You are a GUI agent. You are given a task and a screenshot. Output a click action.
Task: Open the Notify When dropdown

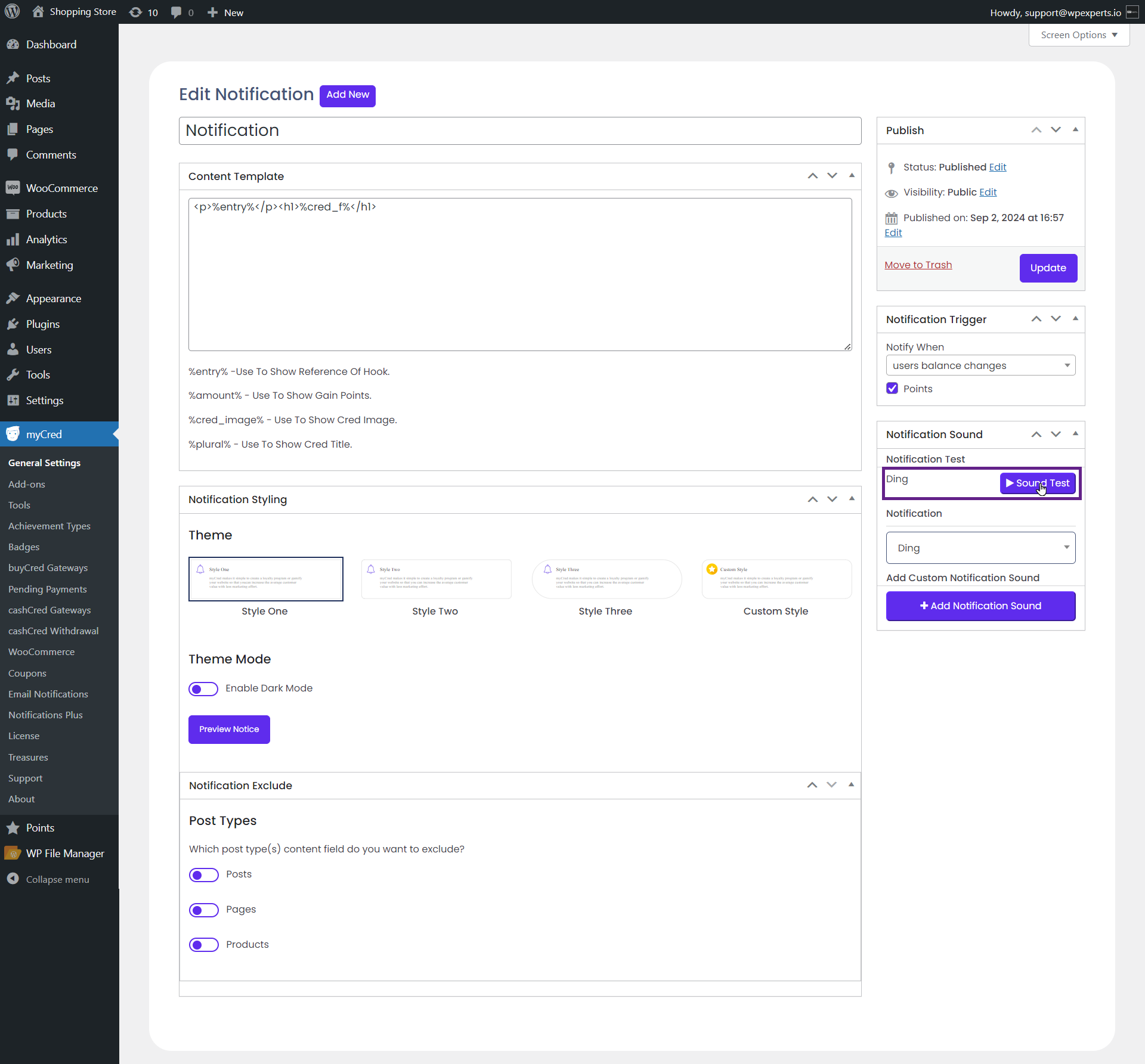coord(980,365)
